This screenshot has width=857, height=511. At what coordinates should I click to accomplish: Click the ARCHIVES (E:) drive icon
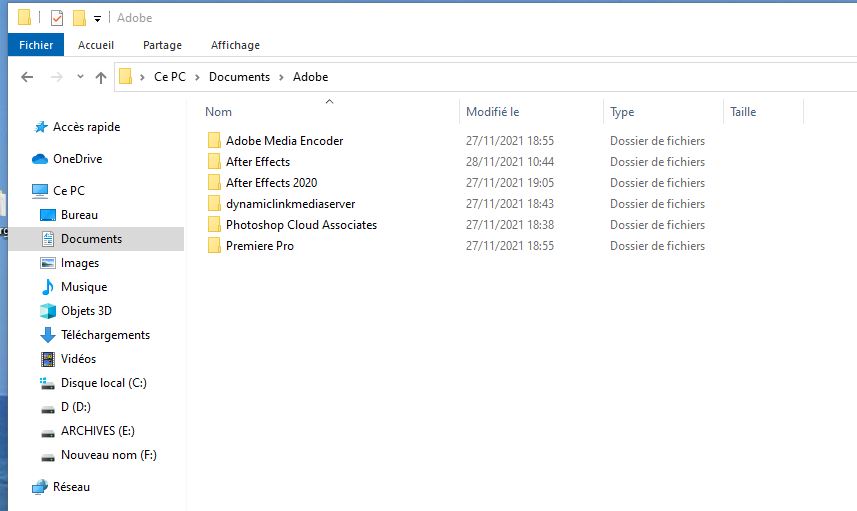(x=48, y=433)
